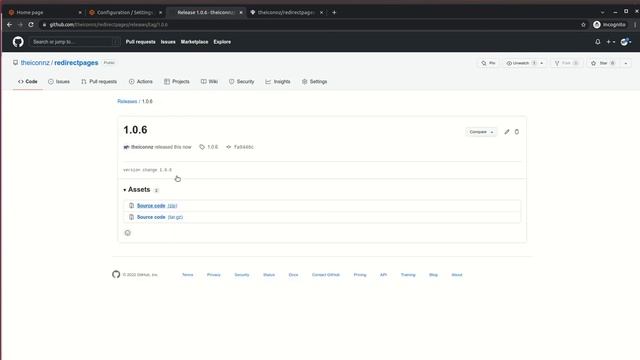Open footer Training link
The image size is (640, 360).
point(408,275)
